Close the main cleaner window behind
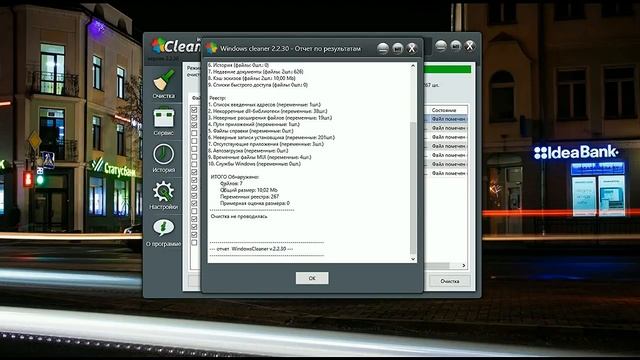This screenshot has width=640, height=360. 470,45
